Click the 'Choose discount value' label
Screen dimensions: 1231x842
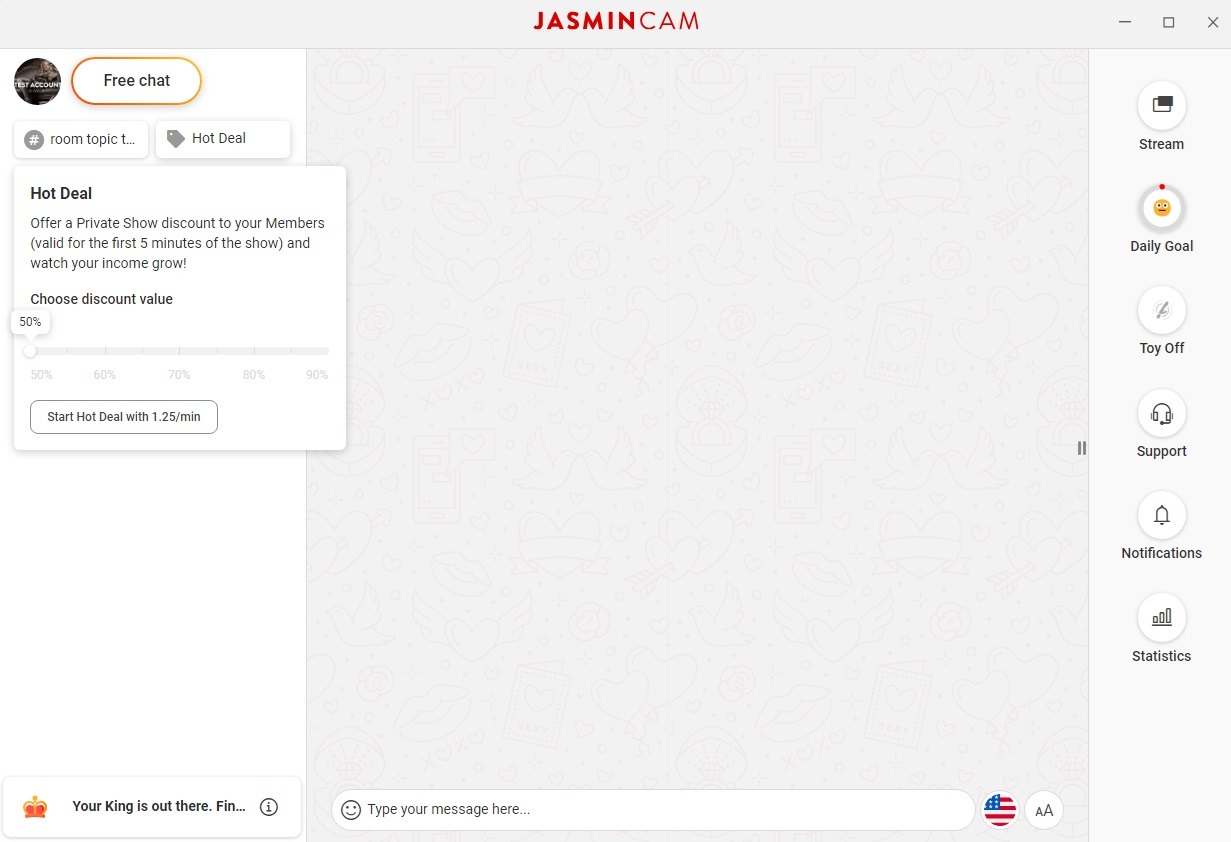[x=101, y=299]
